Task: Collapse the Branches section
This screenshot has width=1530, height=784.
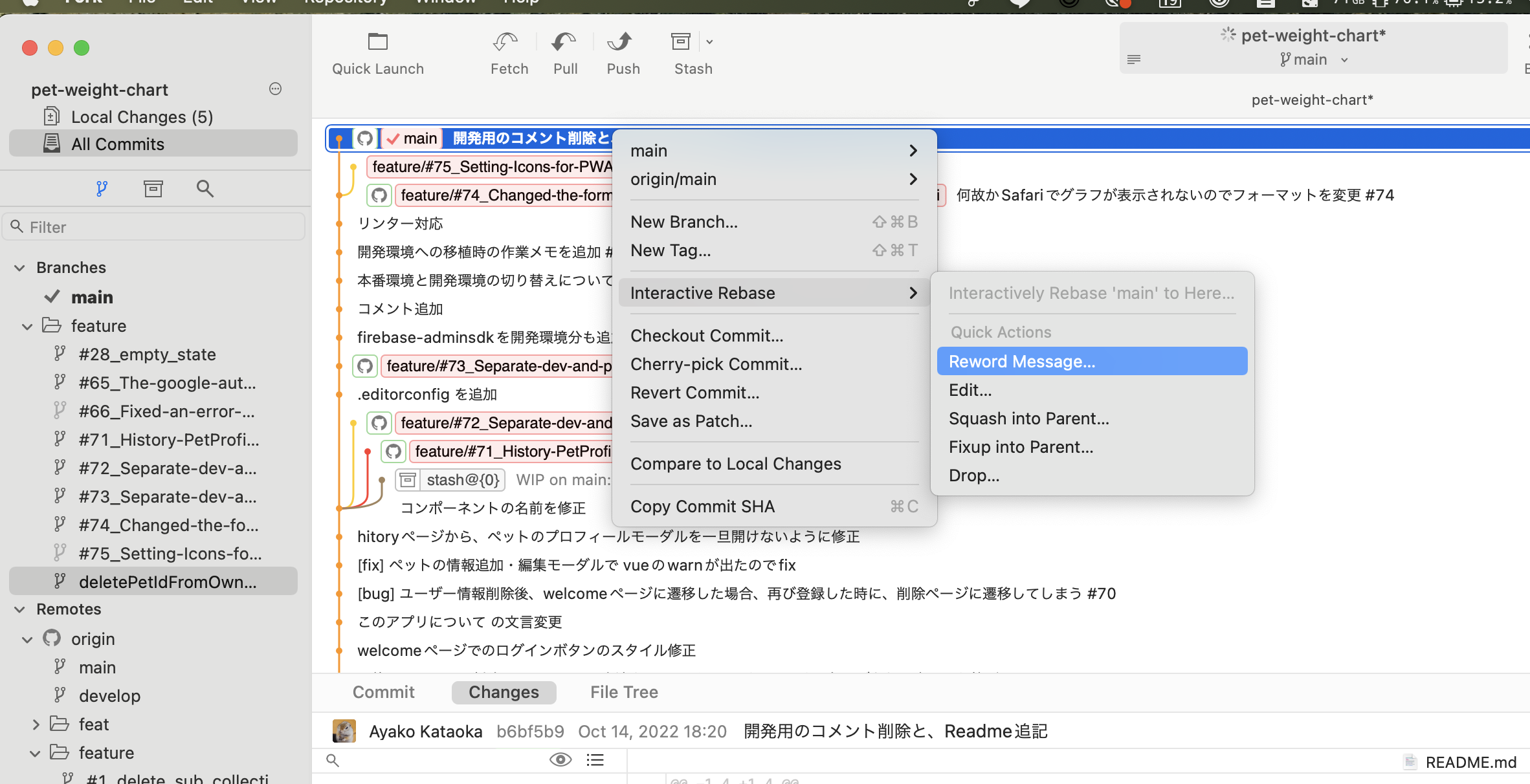Action: click(19, 267)
